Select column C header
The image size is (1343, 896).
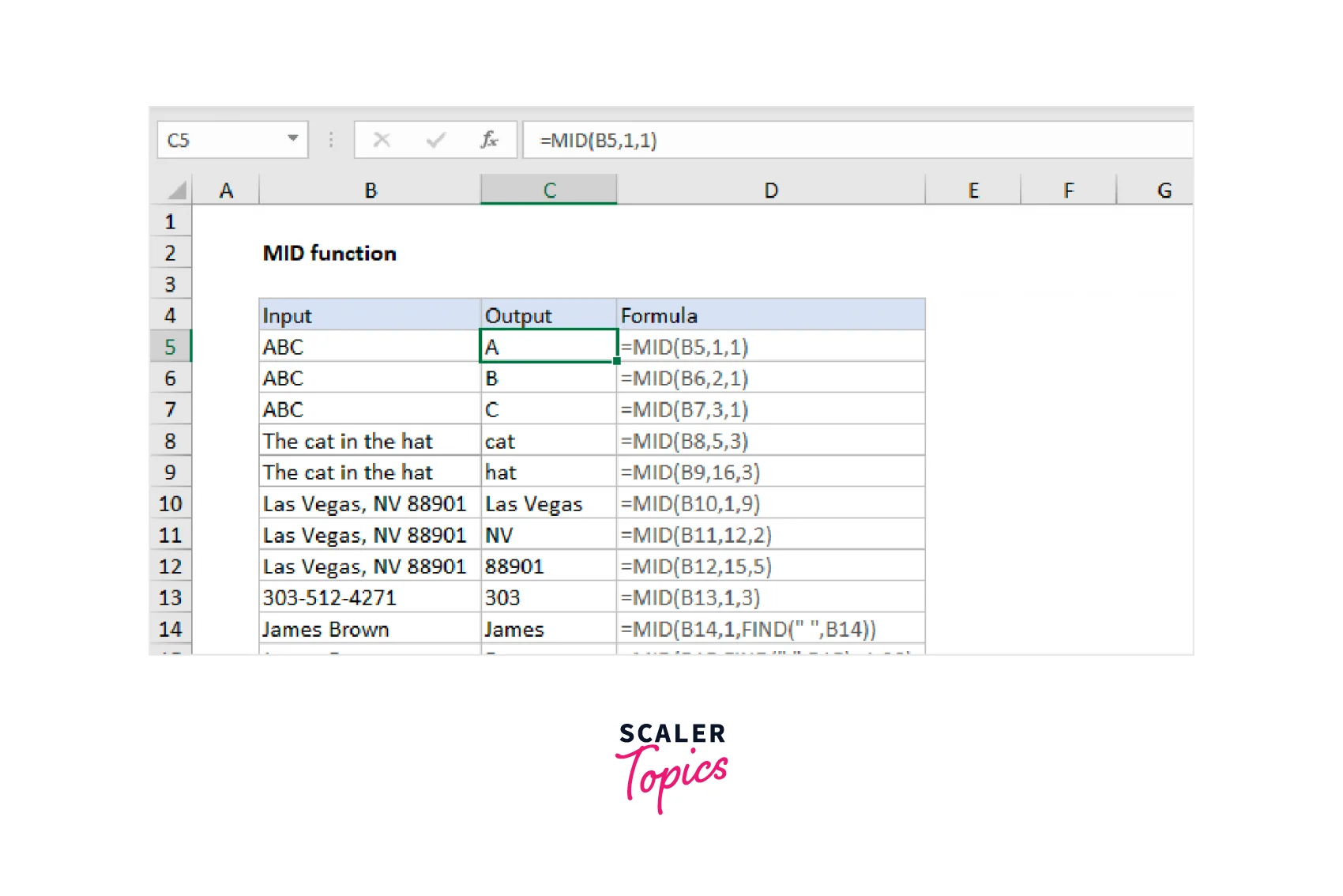[549, 190]
